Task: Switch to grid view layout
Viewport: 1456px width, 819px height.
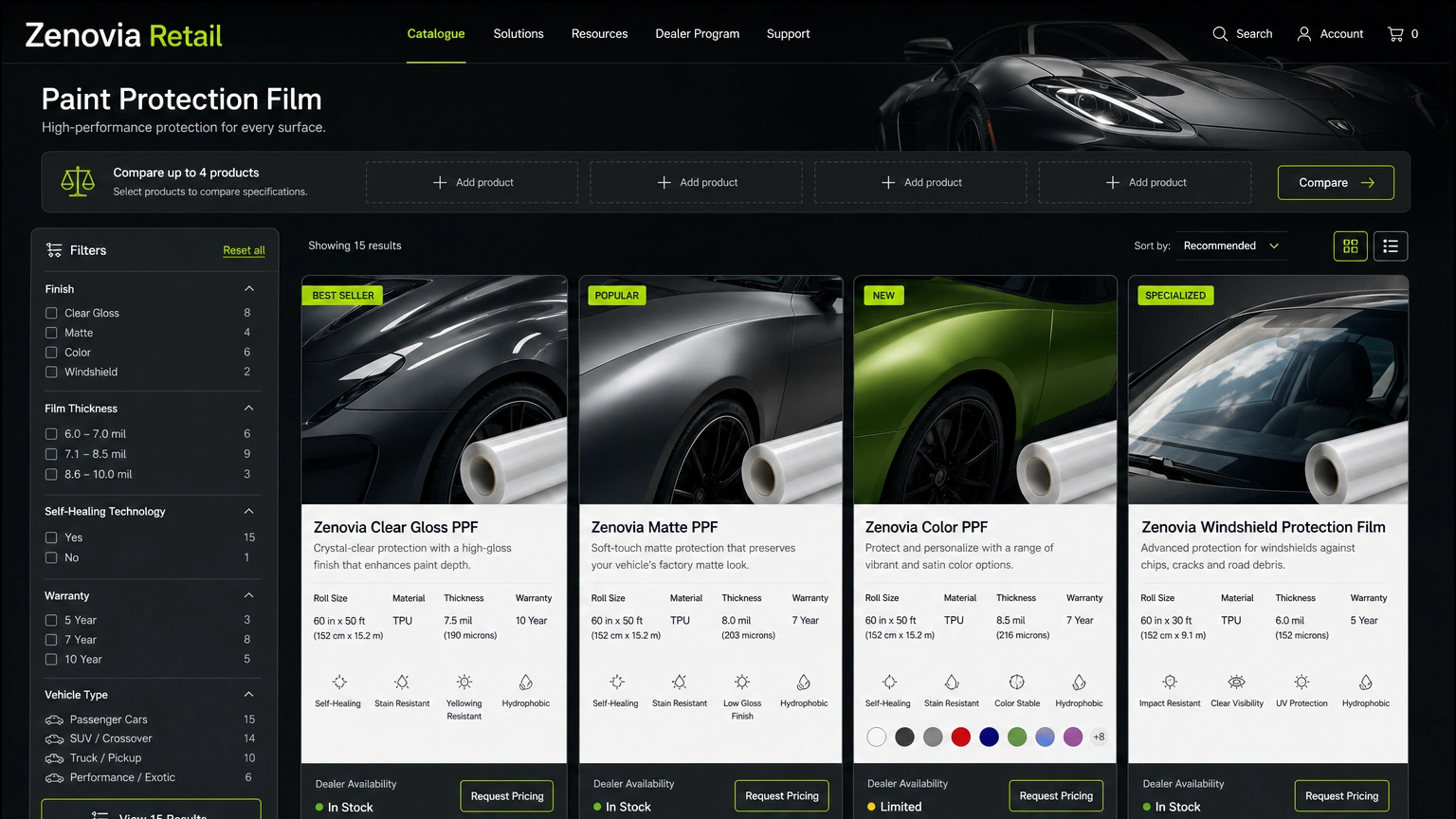Action: (x=1351, y=246)
